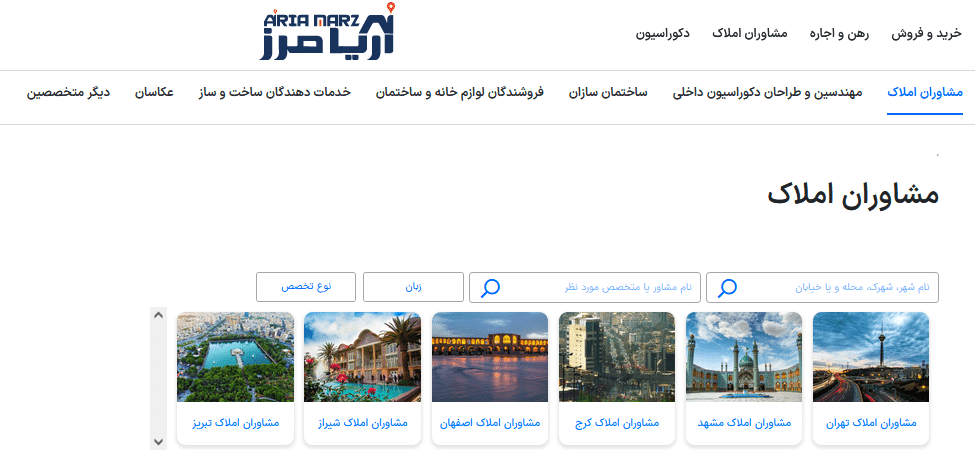Click the scrollbar down arrow beside city cards

tap(158, 442)
